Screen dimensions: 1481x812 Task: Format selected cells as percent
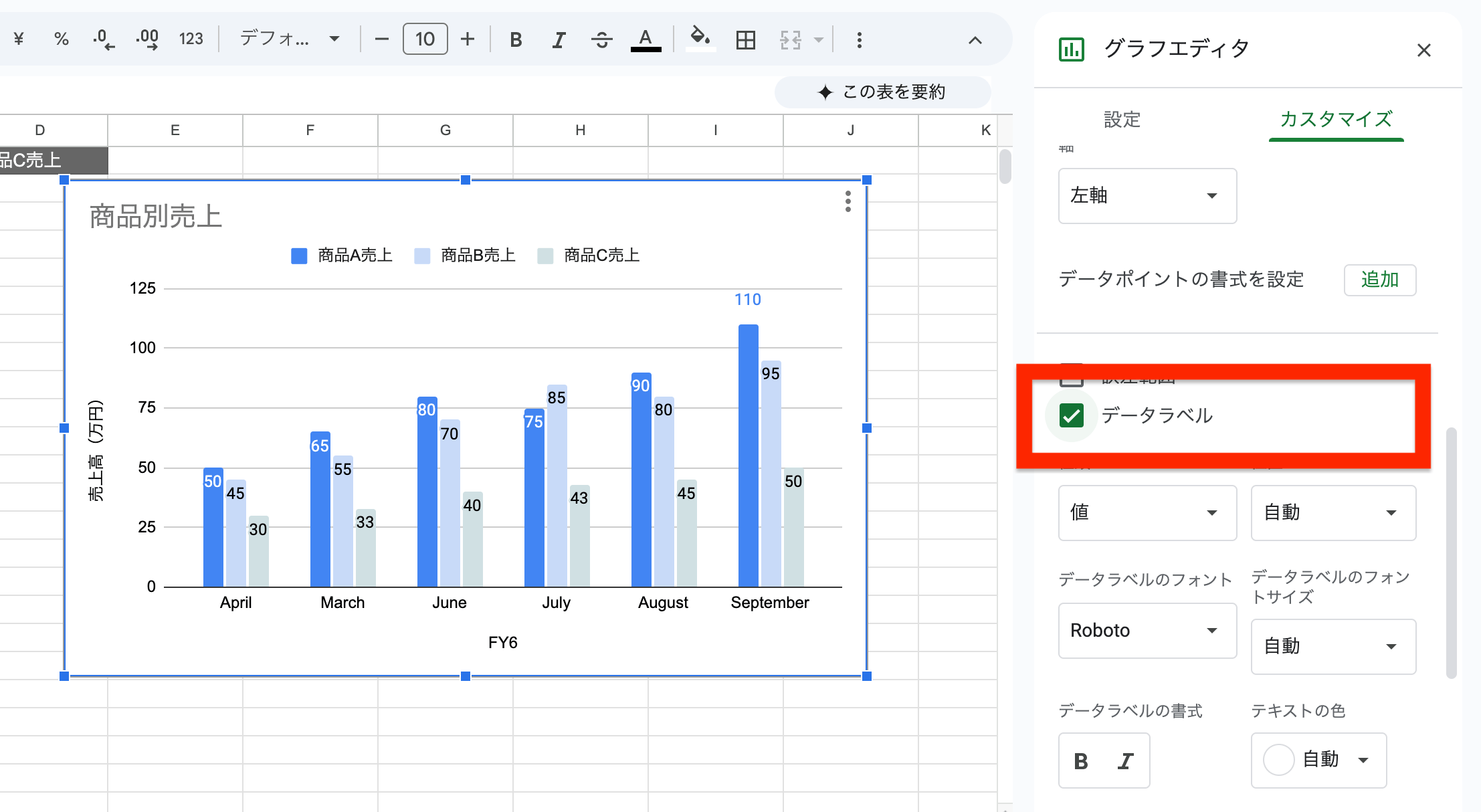tap(61, 39)
